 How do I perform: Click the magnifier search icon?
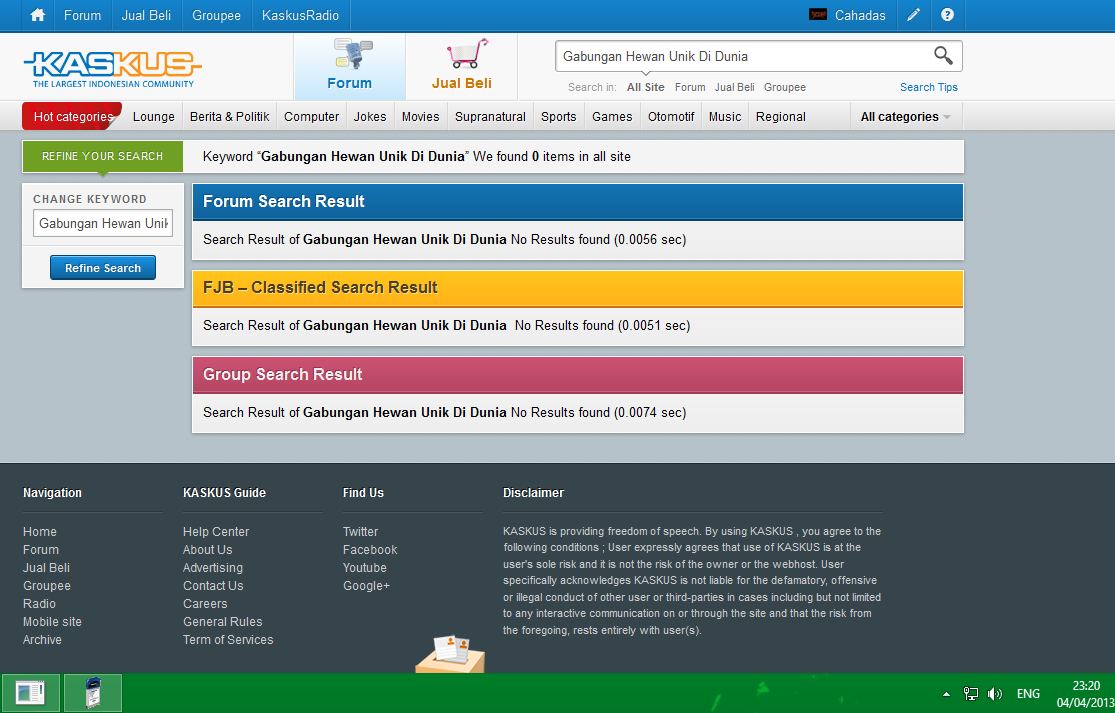(944, 55)
